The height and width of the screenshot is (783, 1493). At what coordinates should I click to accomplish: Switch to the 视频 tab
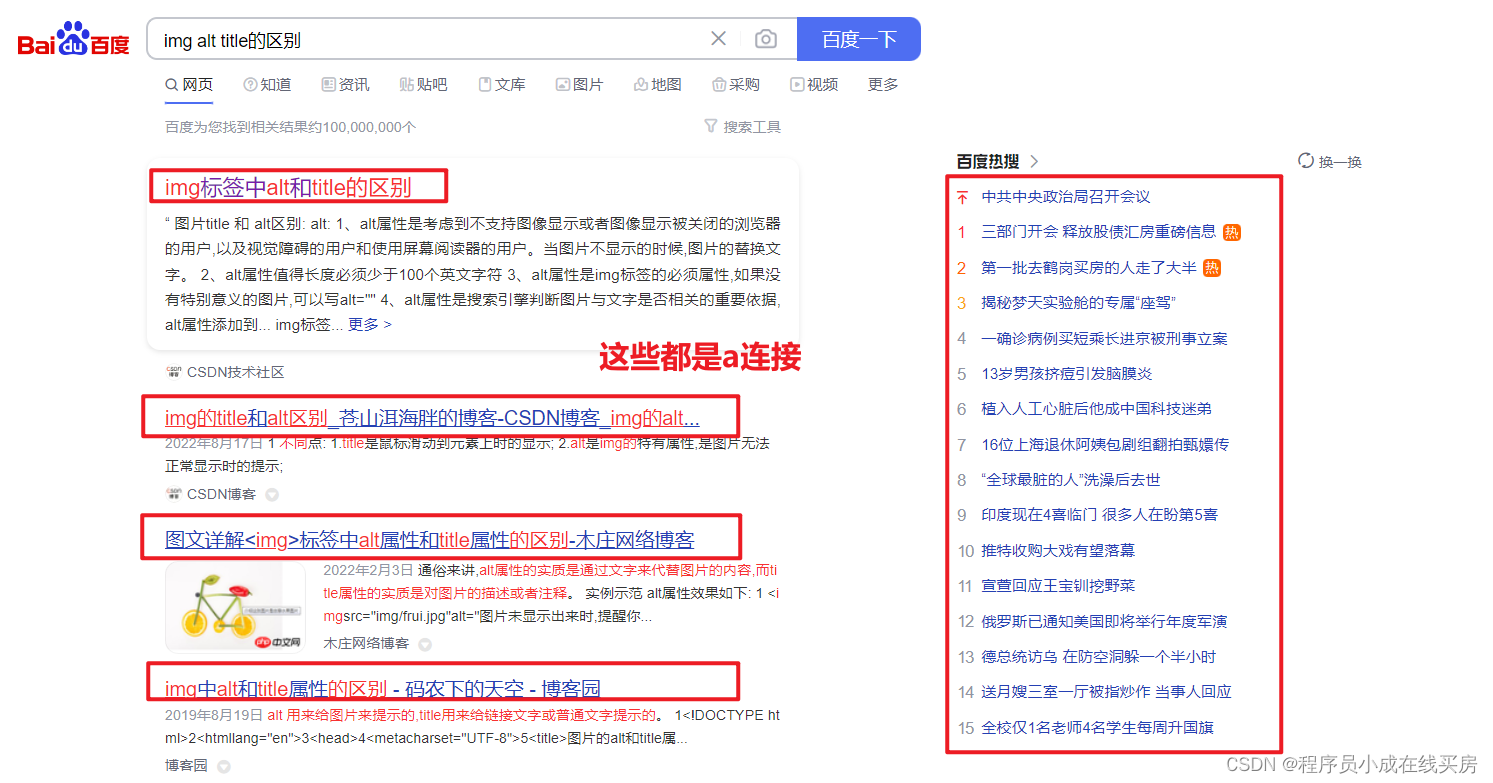(814, 85)
